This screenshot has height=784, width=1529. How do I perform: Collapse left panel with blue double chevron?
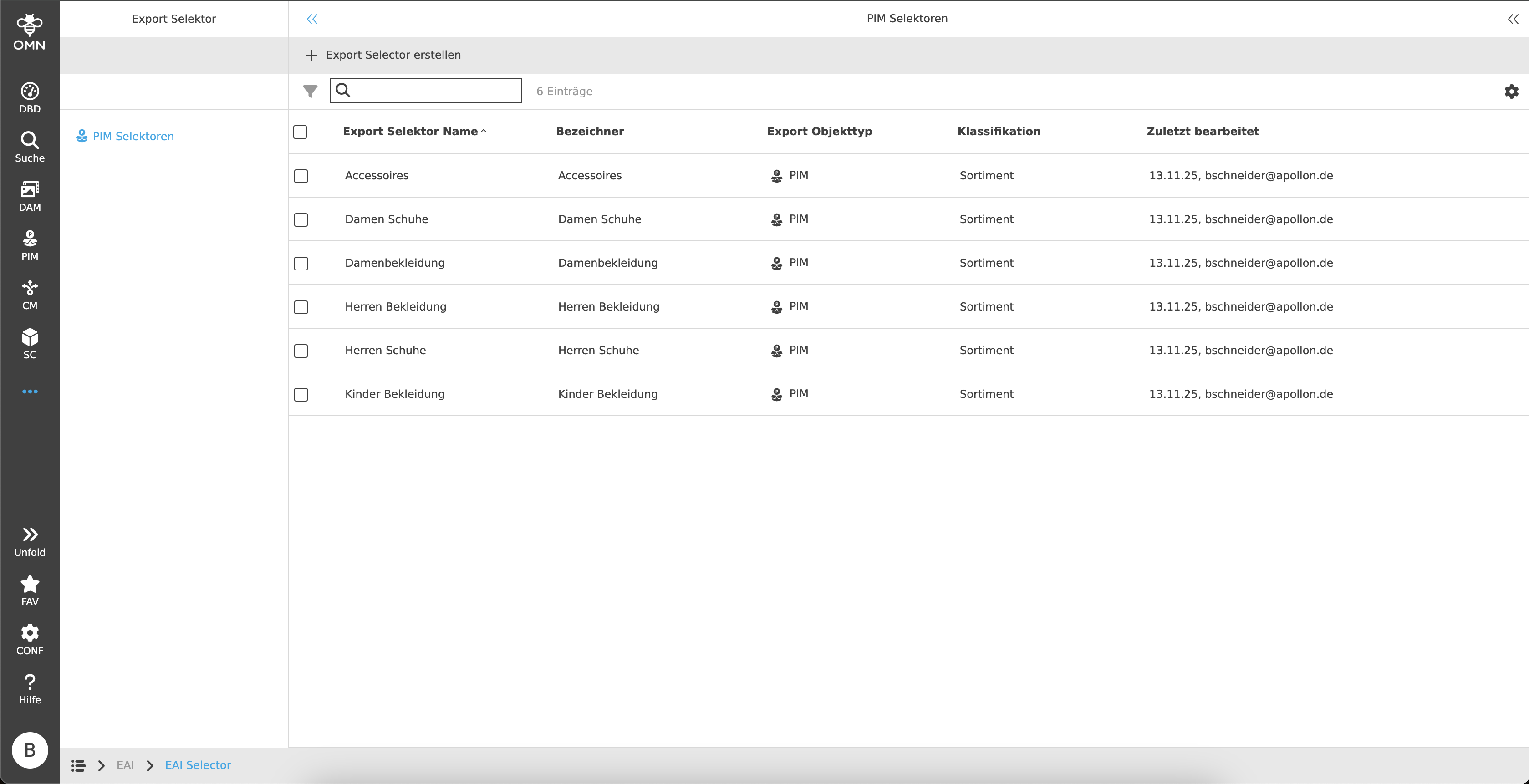point(312,19)
